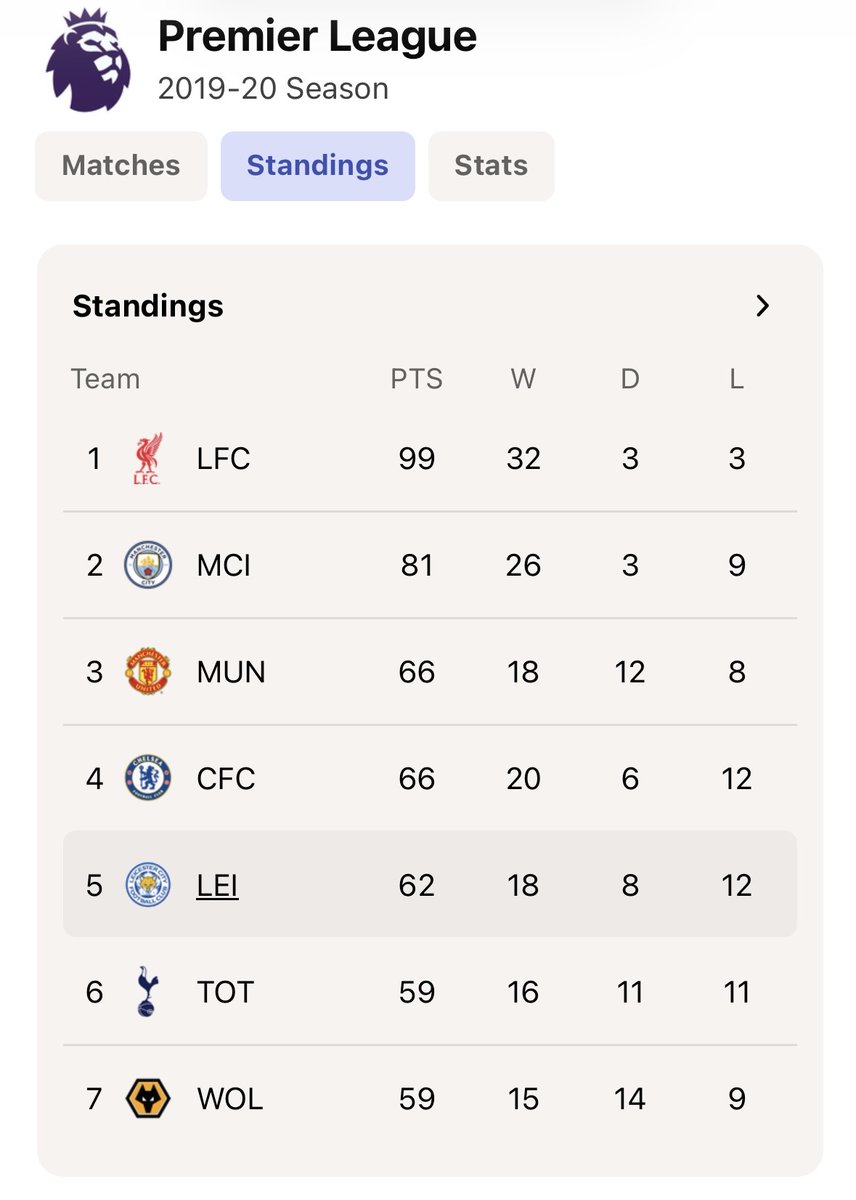Expand full standings with the chevron arrow
The width and height of the screenshot is (856, 1200).
coord(763,306)
